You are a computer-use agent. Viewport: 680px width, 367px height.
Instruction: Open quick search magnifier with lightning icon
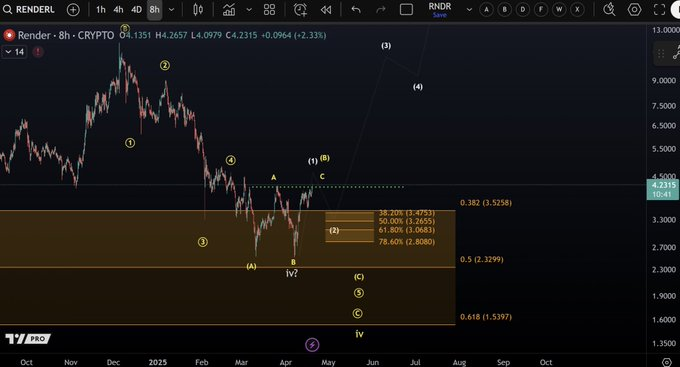(x=609, y=10)
